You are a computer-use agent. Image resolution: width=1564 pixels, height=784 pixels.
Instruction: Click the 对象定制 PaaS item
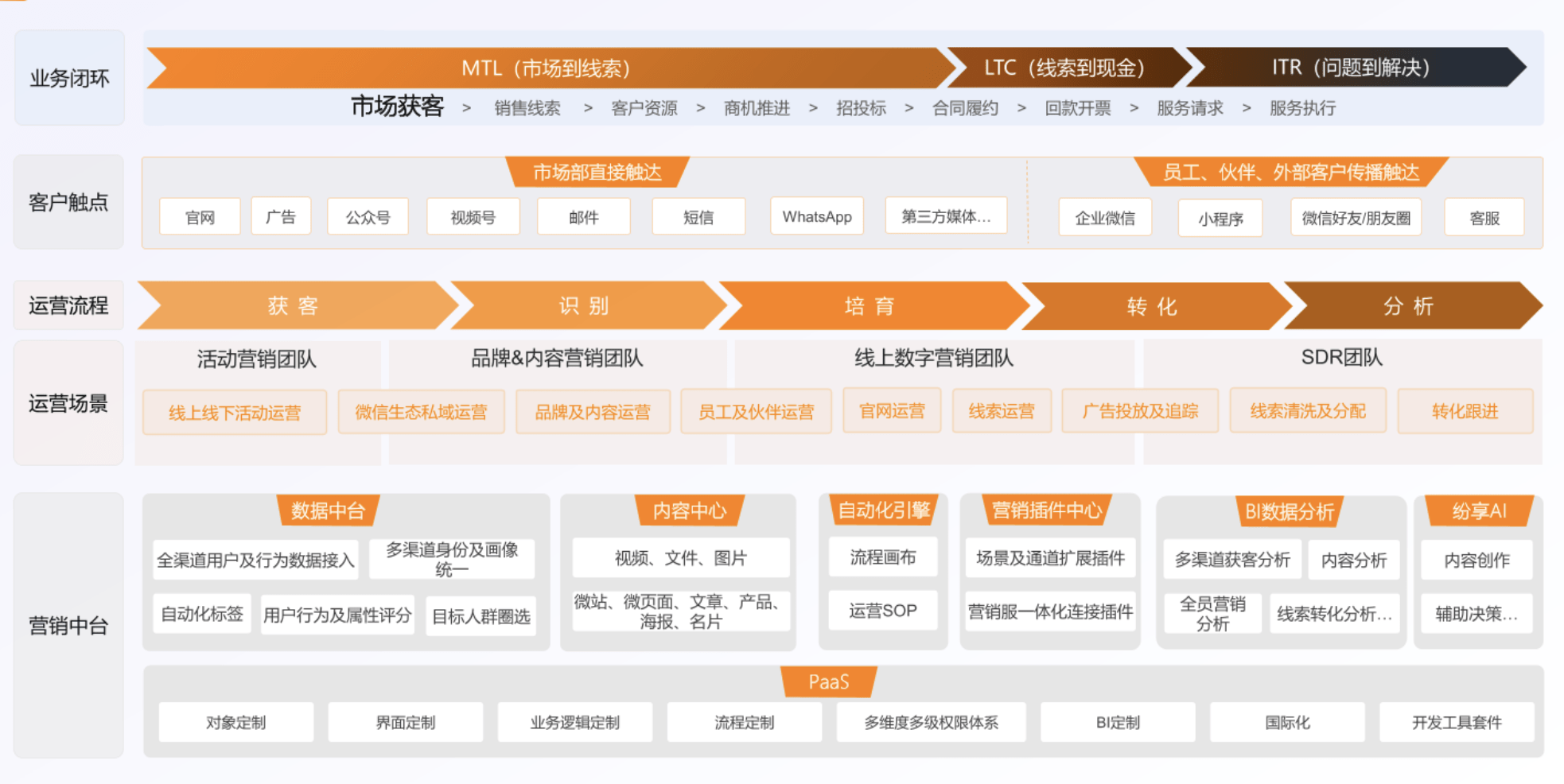235,722
